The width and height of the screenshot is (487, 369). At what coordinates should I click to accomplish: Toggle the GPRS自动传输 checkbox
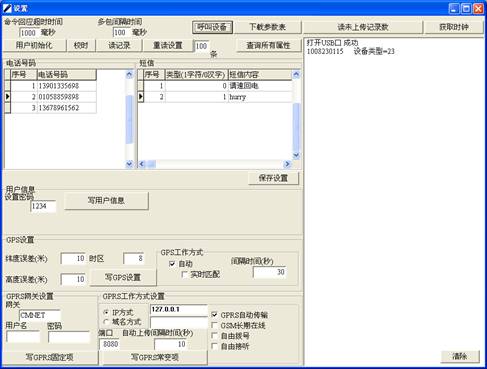click(214, 315)
